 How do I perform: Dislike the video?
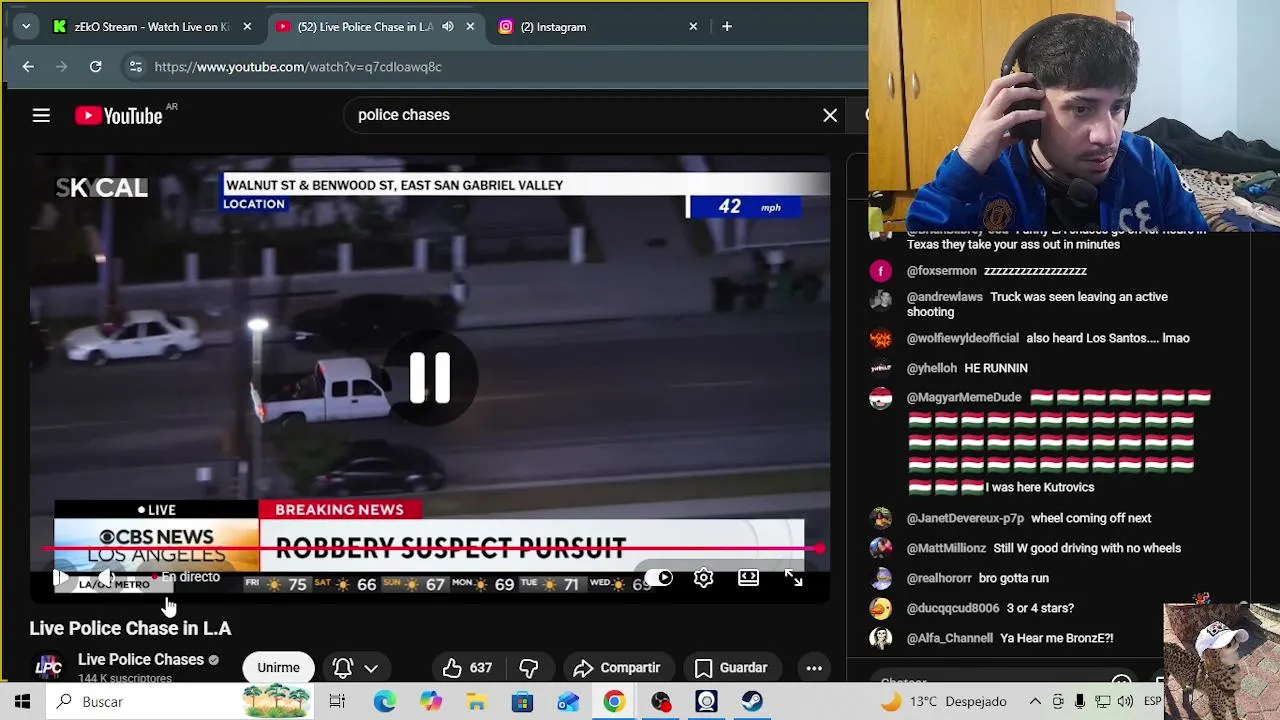click(x=529, y=667)
